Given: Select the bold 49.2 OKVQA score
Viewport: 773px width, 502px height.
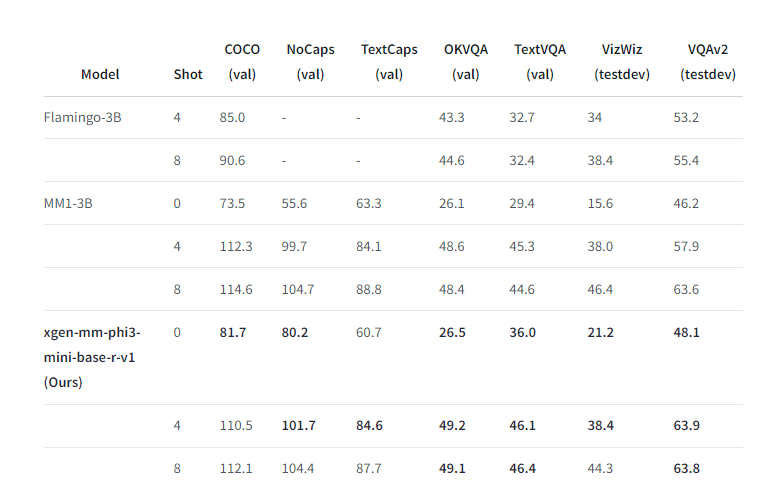Looking at the screenshot, I should click(453, 426).
